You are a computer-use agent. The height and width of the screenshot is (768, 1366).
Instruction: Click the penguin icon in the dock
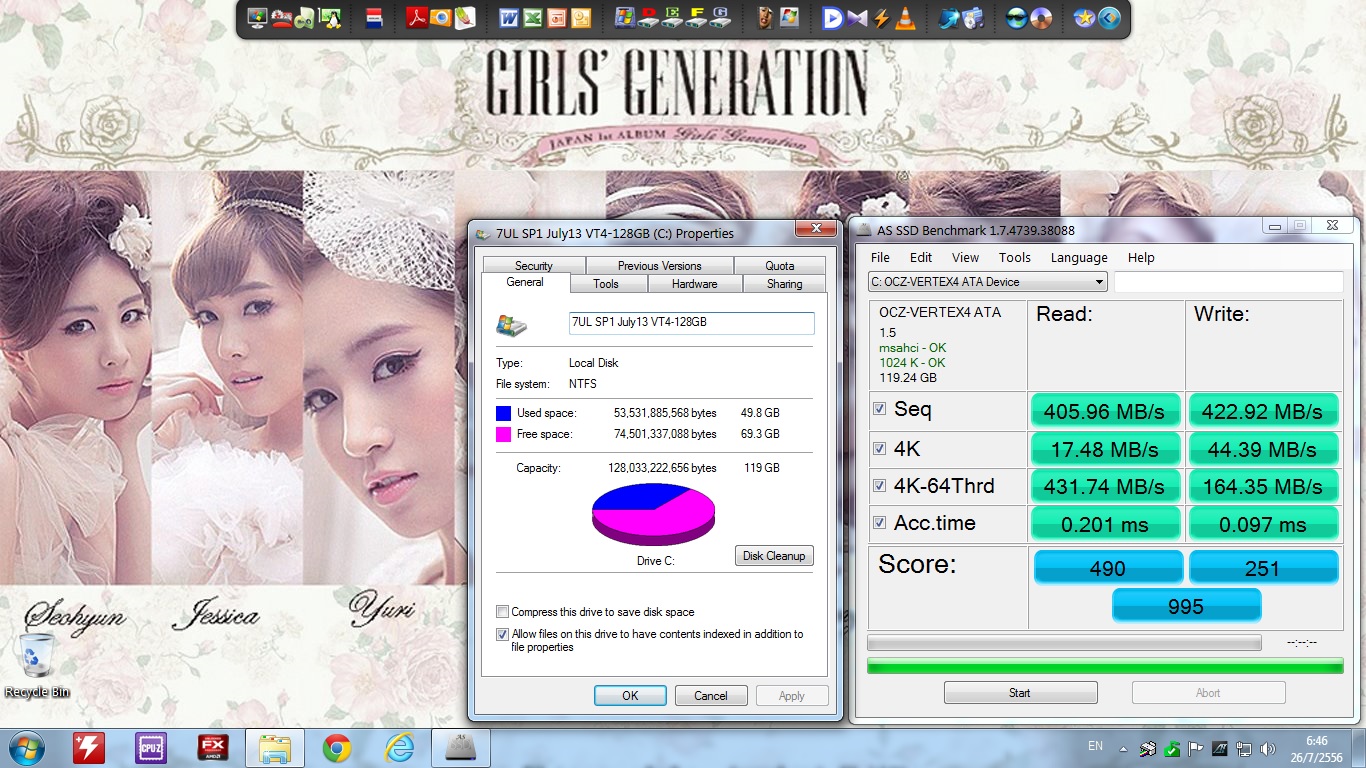pos(329,17)
